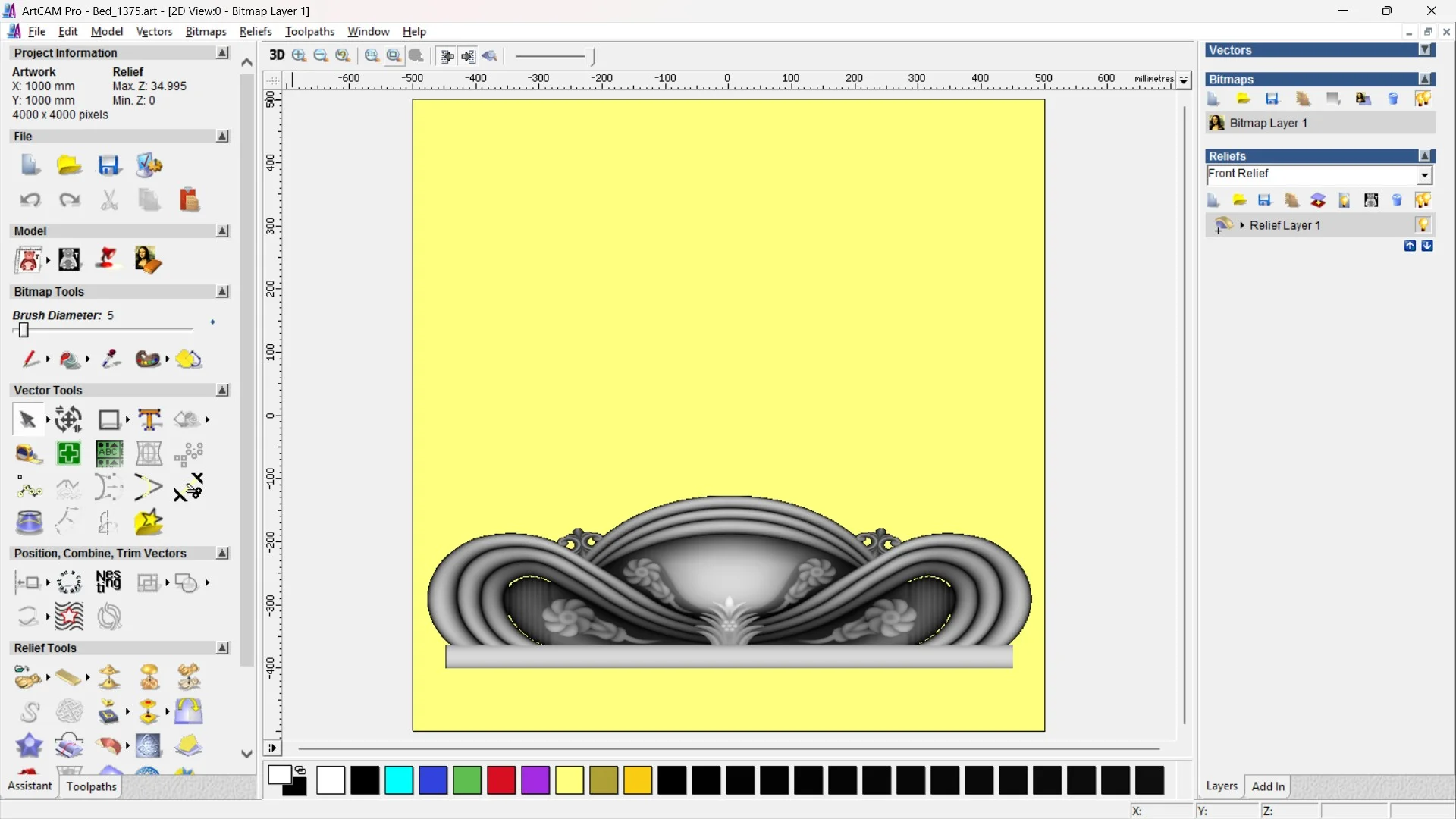Select the cyan color swatch
The width and height of the screenshot is (1456, 819).
click(399, 780)
